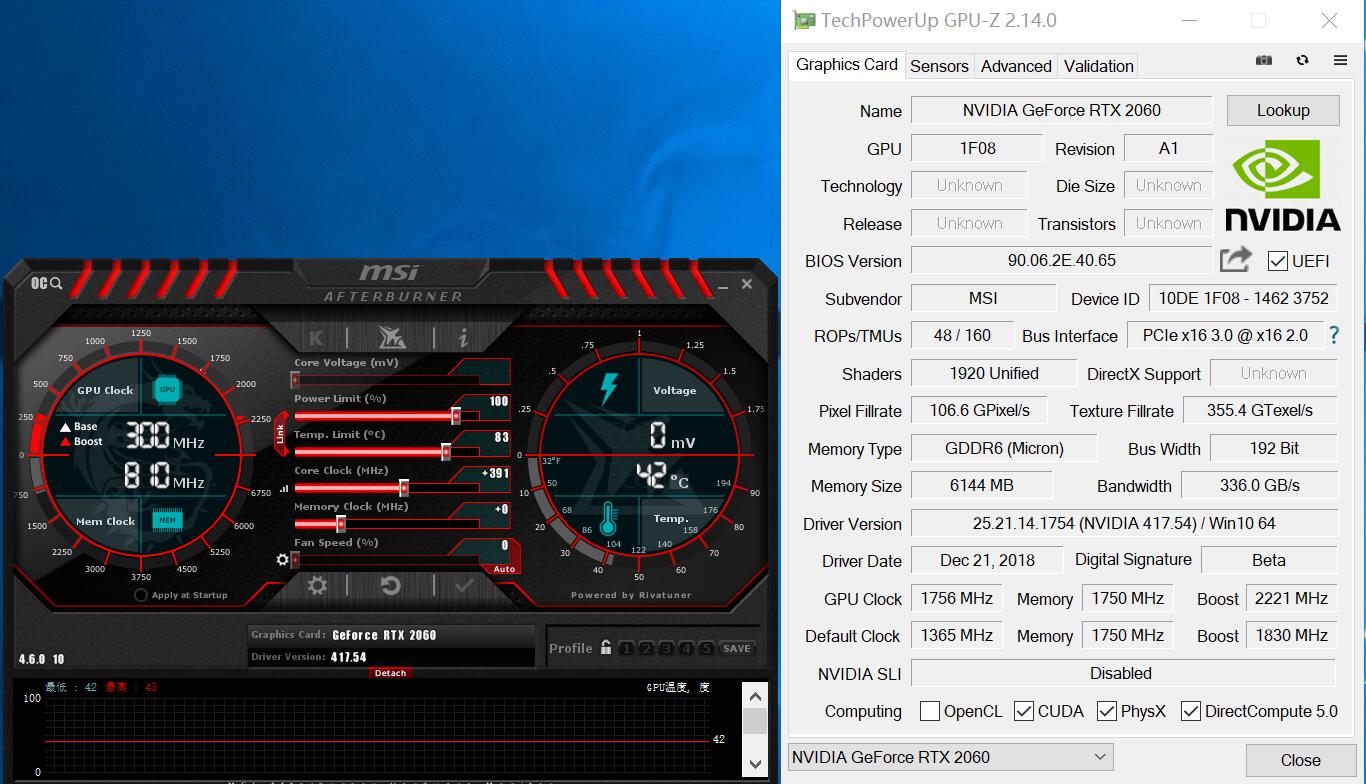This screenshot has width=1366, height=784.
Task: Open fan speed settings cog icon
Action: point(282,560)
